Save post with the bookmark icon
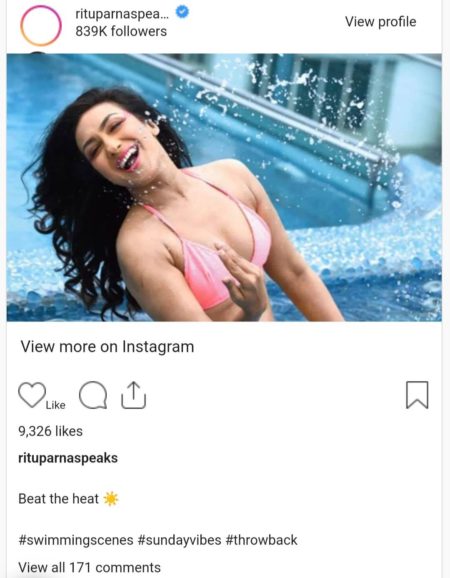The height and width of the screenshot is (578, 450). 417,395
